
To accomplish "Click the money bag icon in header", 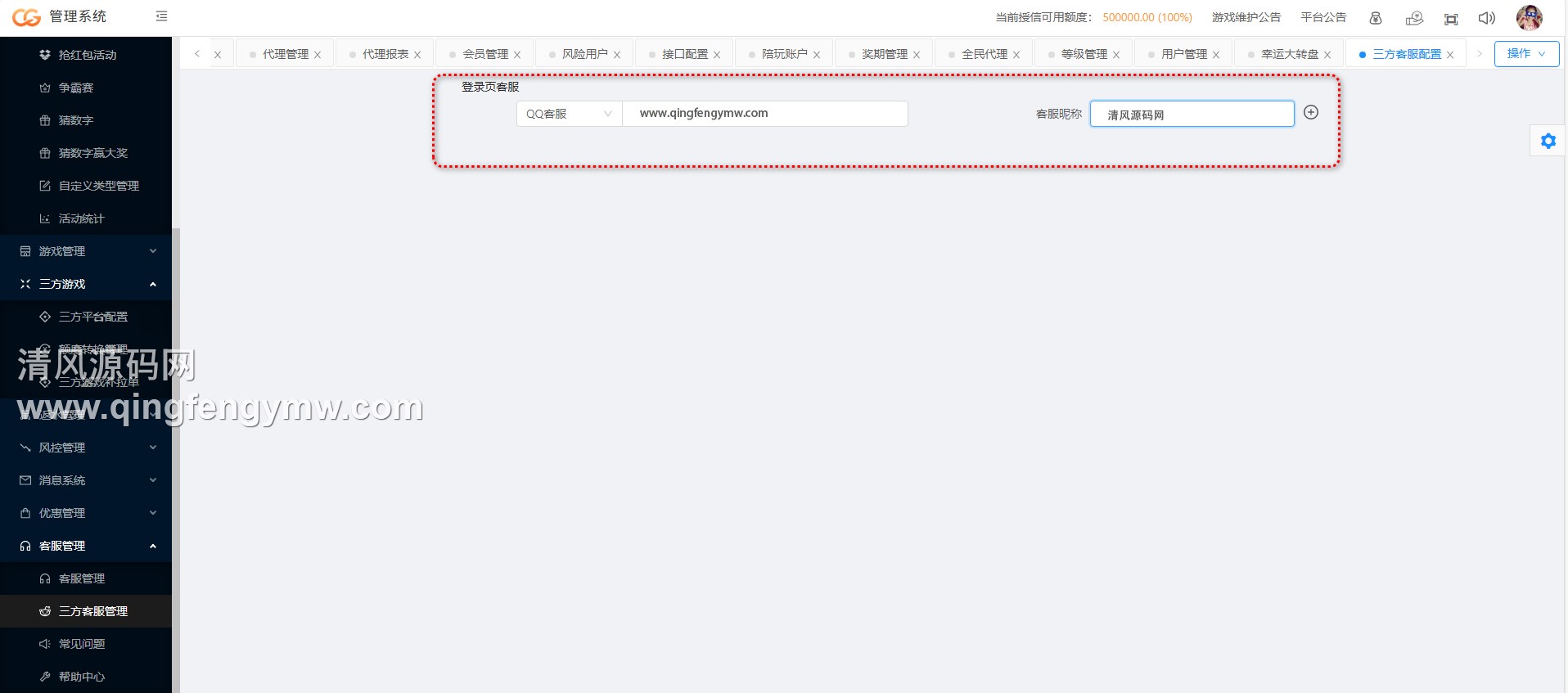I will pyautogui.click(x=1375, y=18).
